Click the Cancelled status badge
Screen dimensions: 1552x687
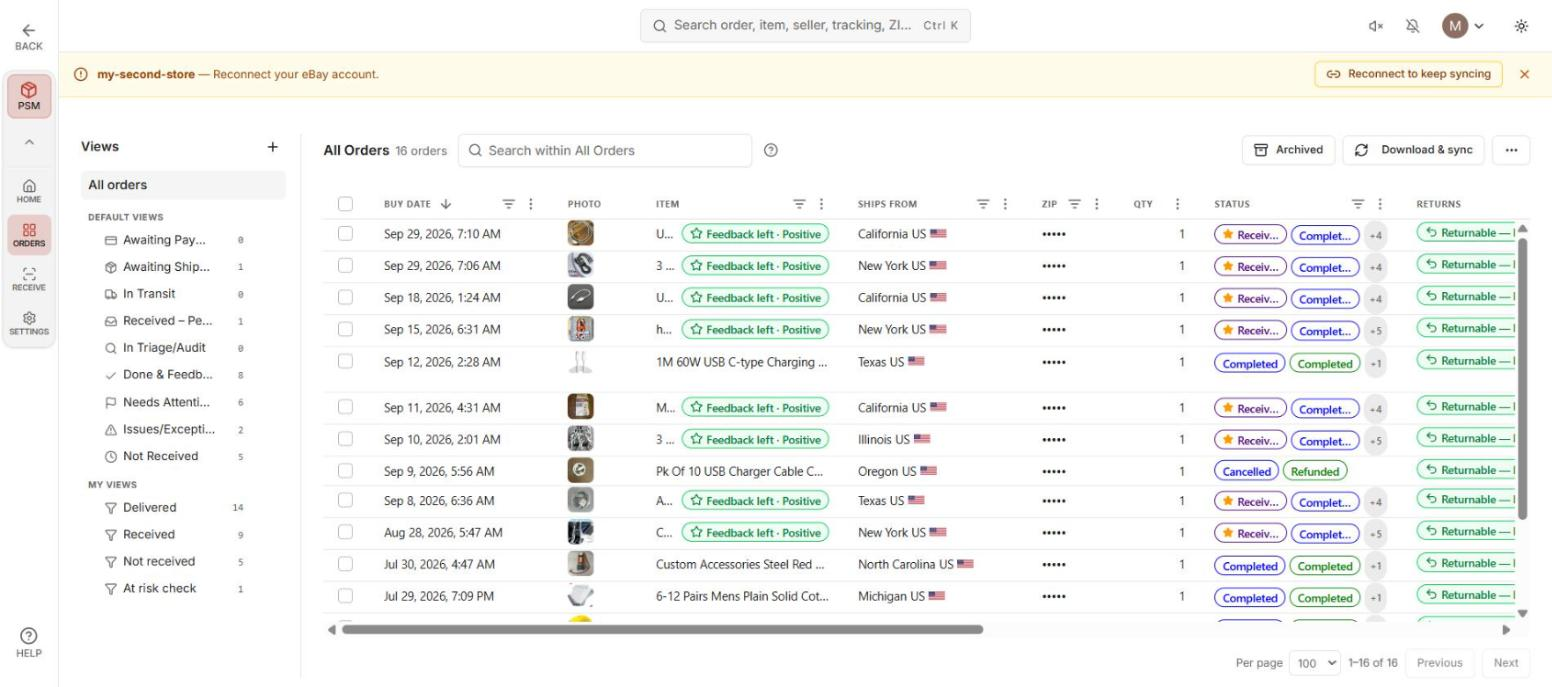coord(1247,471)
